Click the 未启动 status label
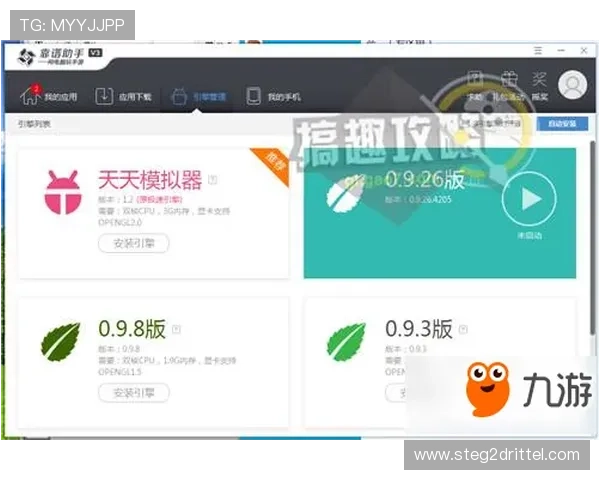The image size is (600, 480). pyautogui.click(x=530, y=235)
